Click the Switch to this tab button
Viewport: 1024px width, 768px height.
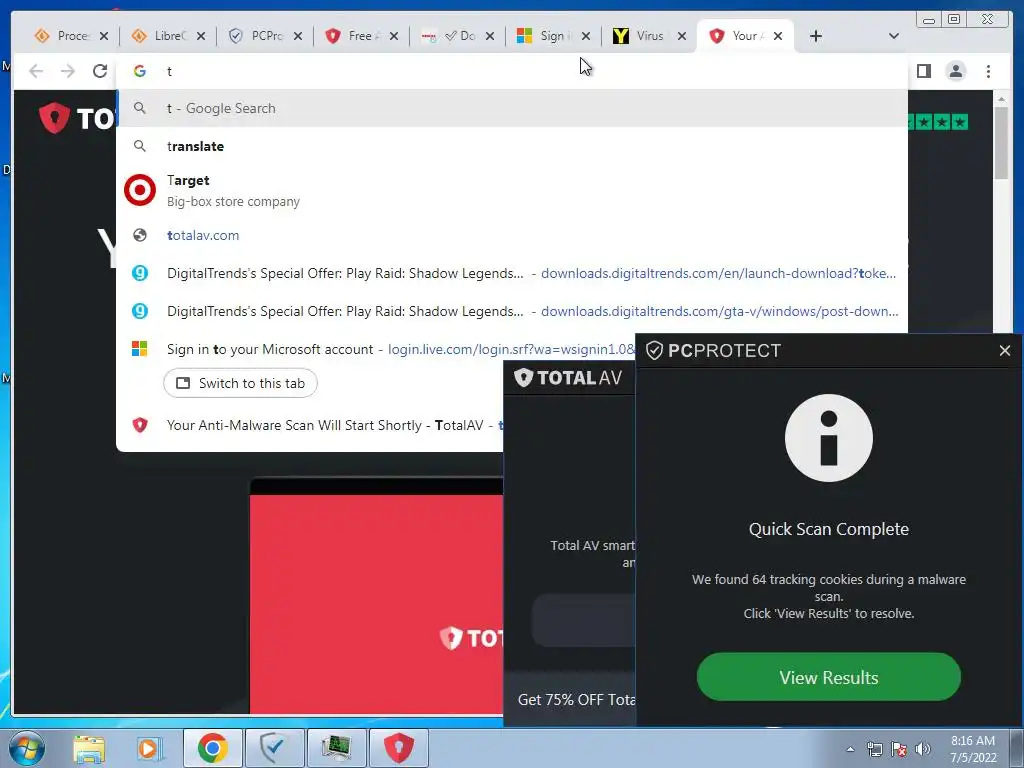pos(240,383)
